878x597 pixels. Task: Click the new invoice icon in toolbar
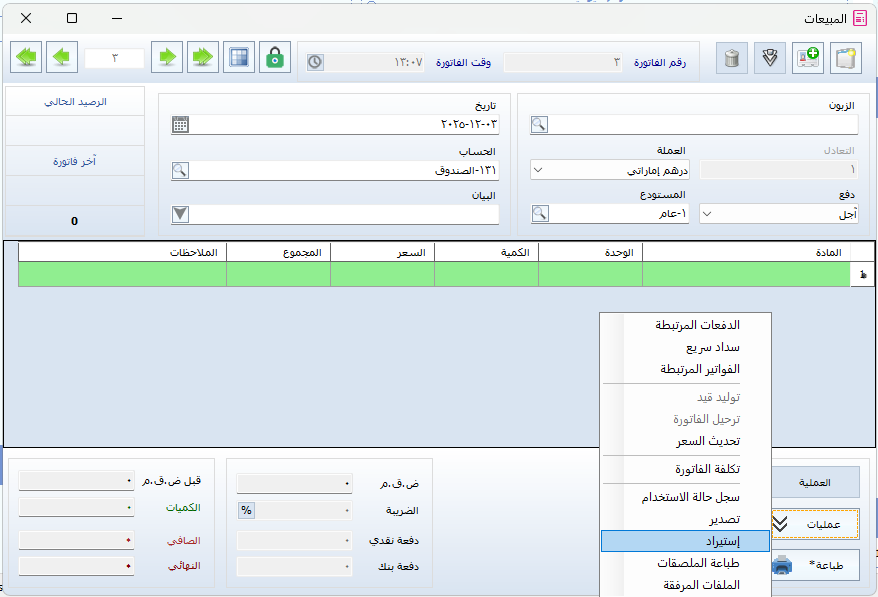(846, 58)
